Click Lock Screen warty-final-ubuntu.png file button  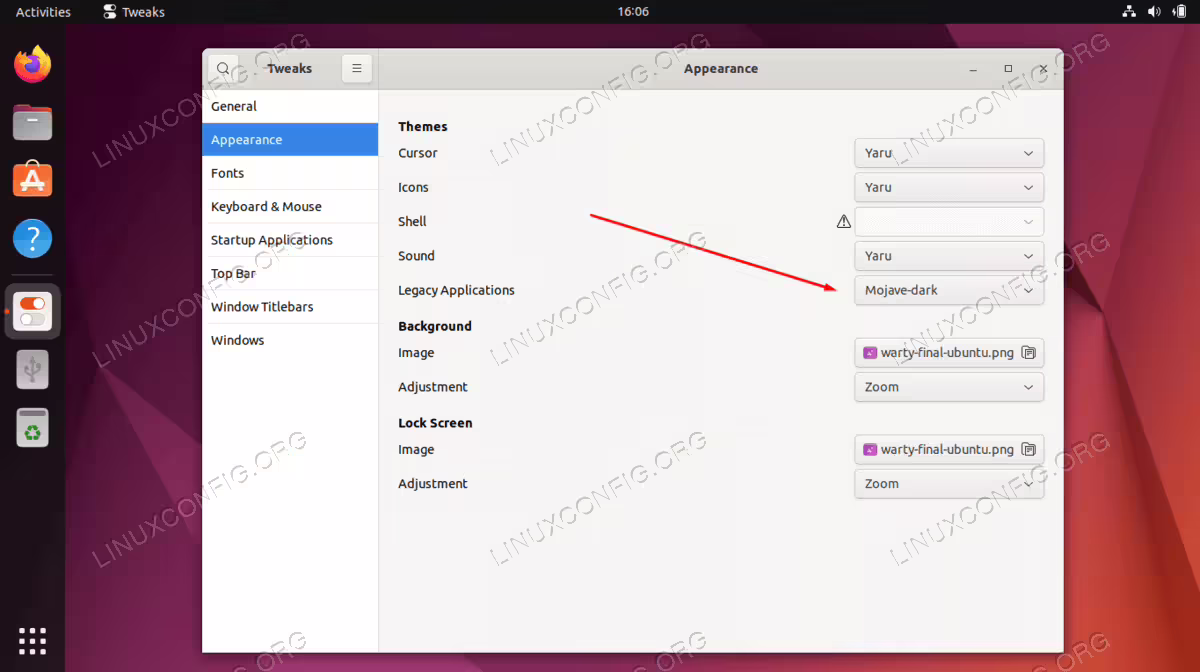[949, 450]
